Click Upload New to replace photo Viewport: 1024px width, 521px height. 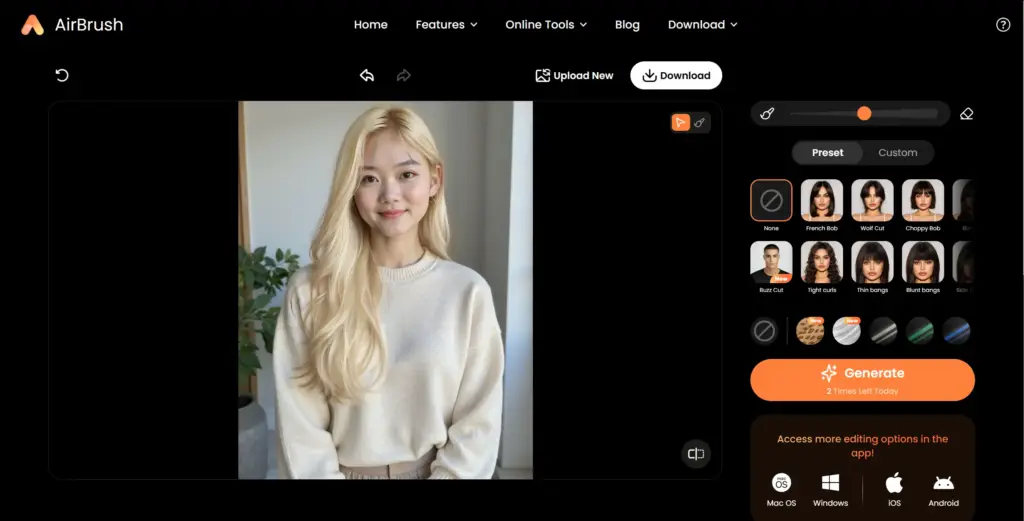tap(574, 76)
